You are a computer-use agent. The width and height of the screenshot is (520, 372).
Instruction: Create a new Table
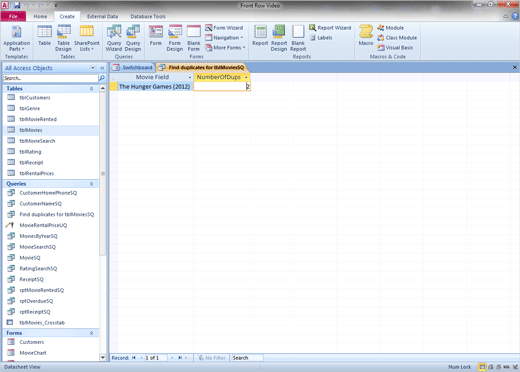(x=44, y=36)
